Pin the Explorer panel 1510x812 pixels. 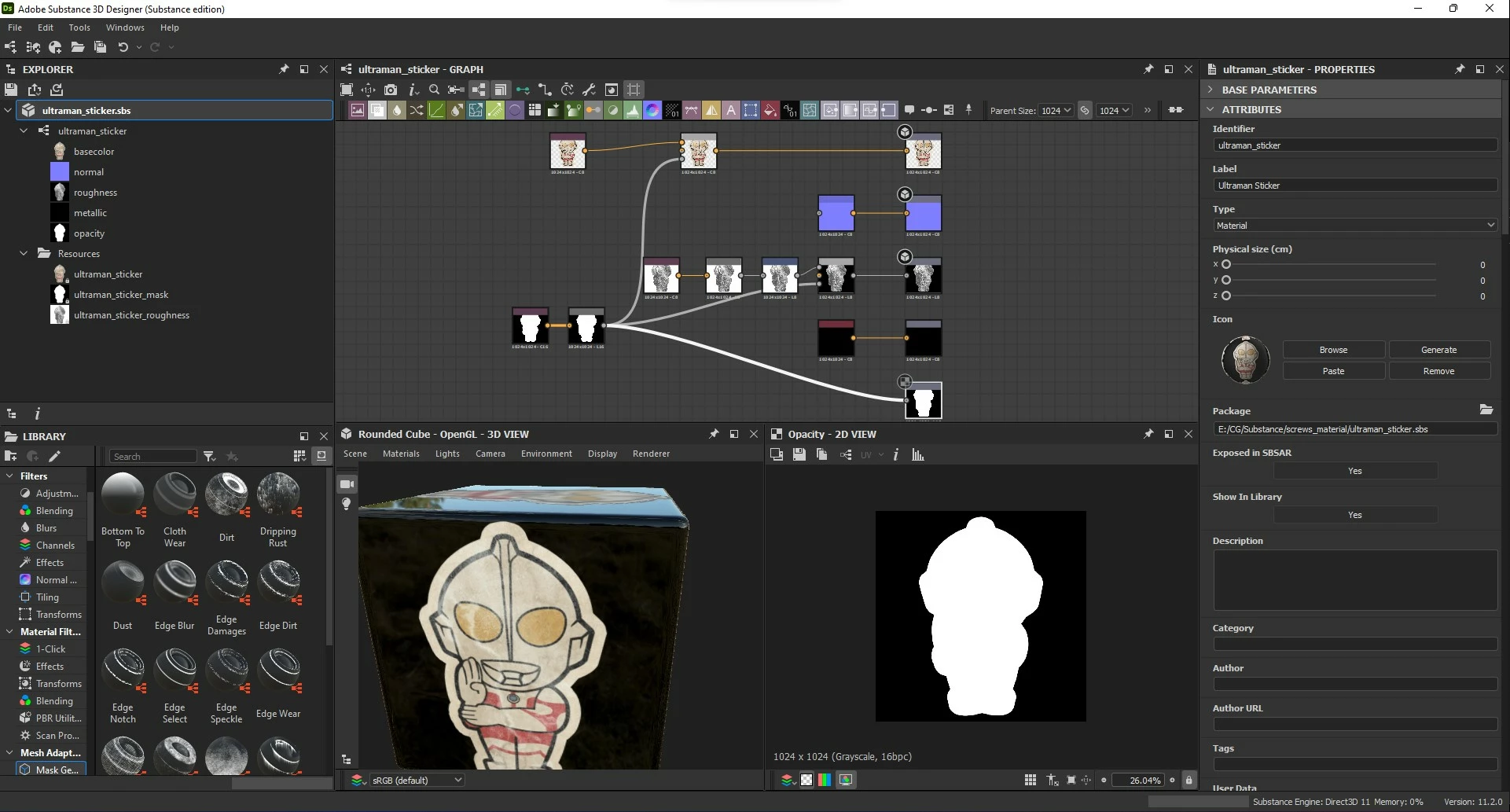284,69
